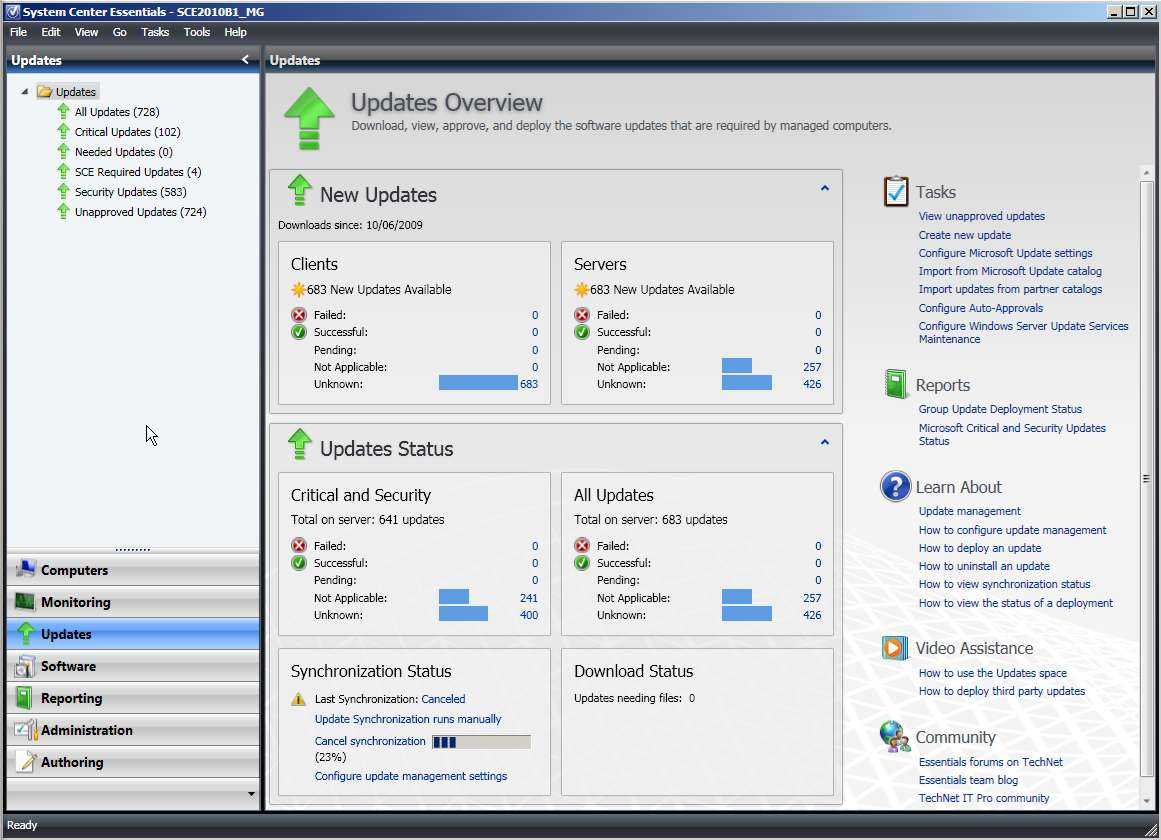This screenshot has height=840, width=1161.
Task: Open Configure Microsoft Update settings
Action: pos(1006,253)
